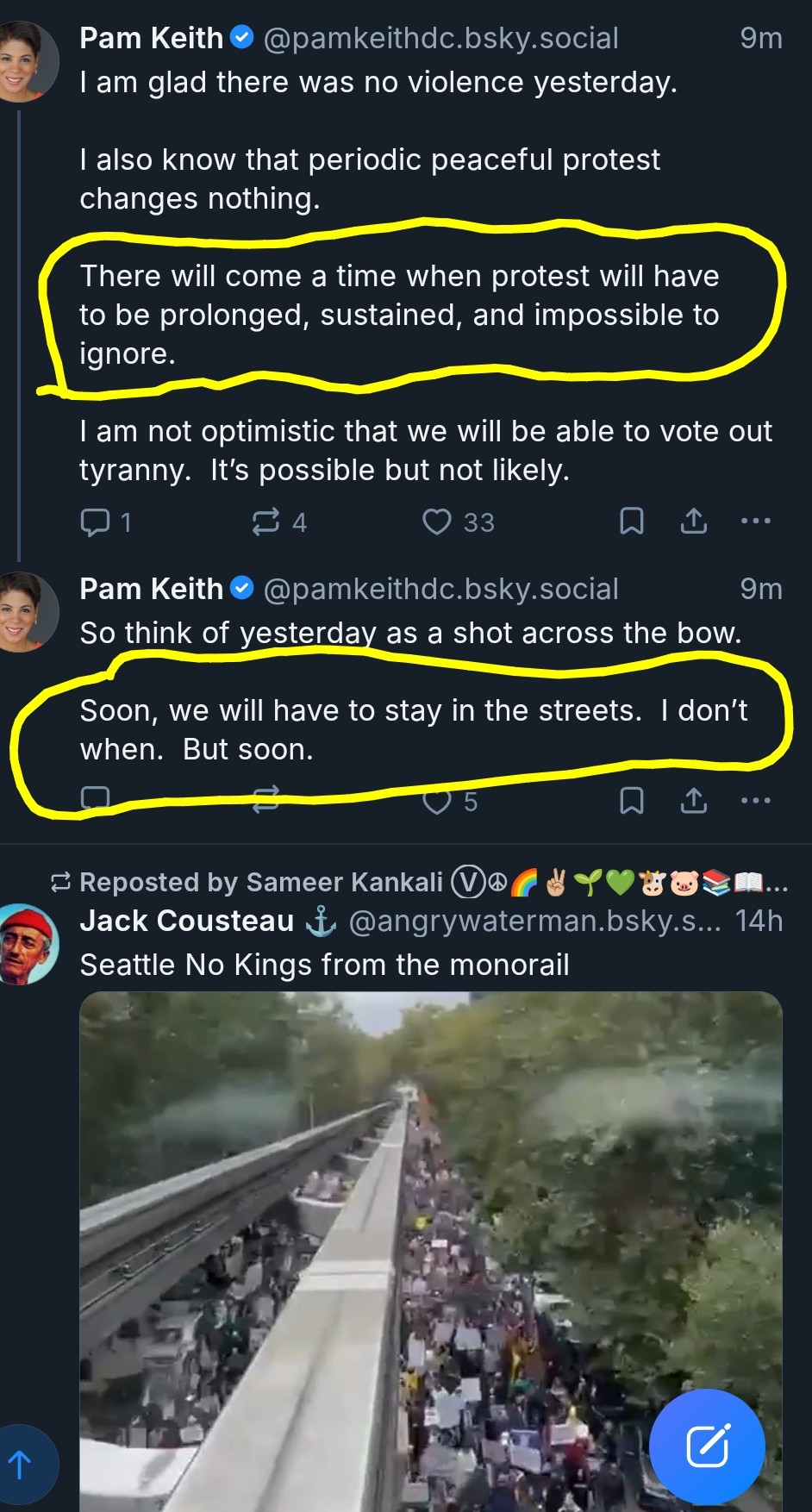Open more options for the first post
Viewport: 812px width, 1512px height.
click(756, 521)
